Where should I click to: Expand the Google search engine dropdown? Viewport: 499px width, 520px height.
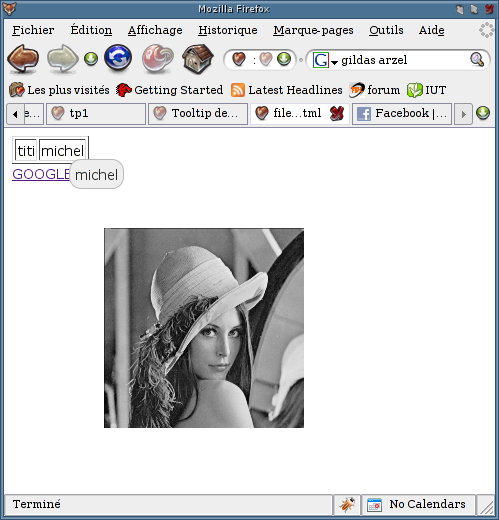pyautogui.click(x=335, y=62)
